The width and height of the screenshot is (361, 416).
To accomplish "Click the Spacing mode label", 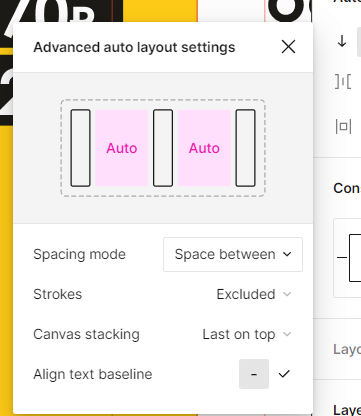I will pos(79,254).
